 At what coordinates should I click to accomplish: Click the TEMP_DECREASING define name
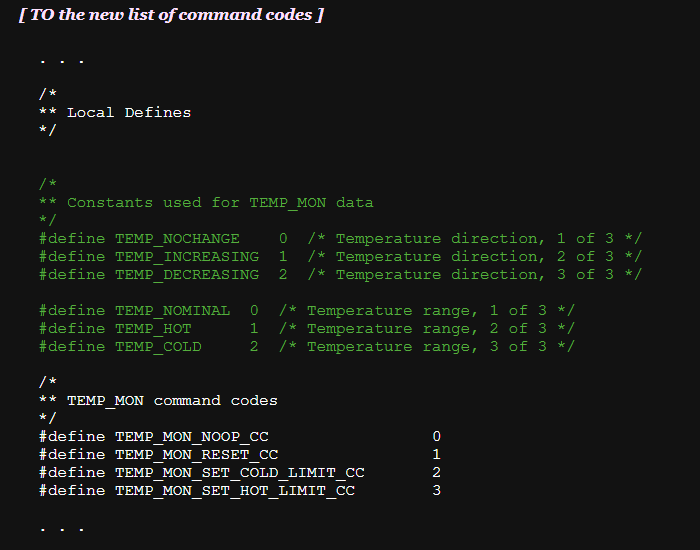click(187, 275)
